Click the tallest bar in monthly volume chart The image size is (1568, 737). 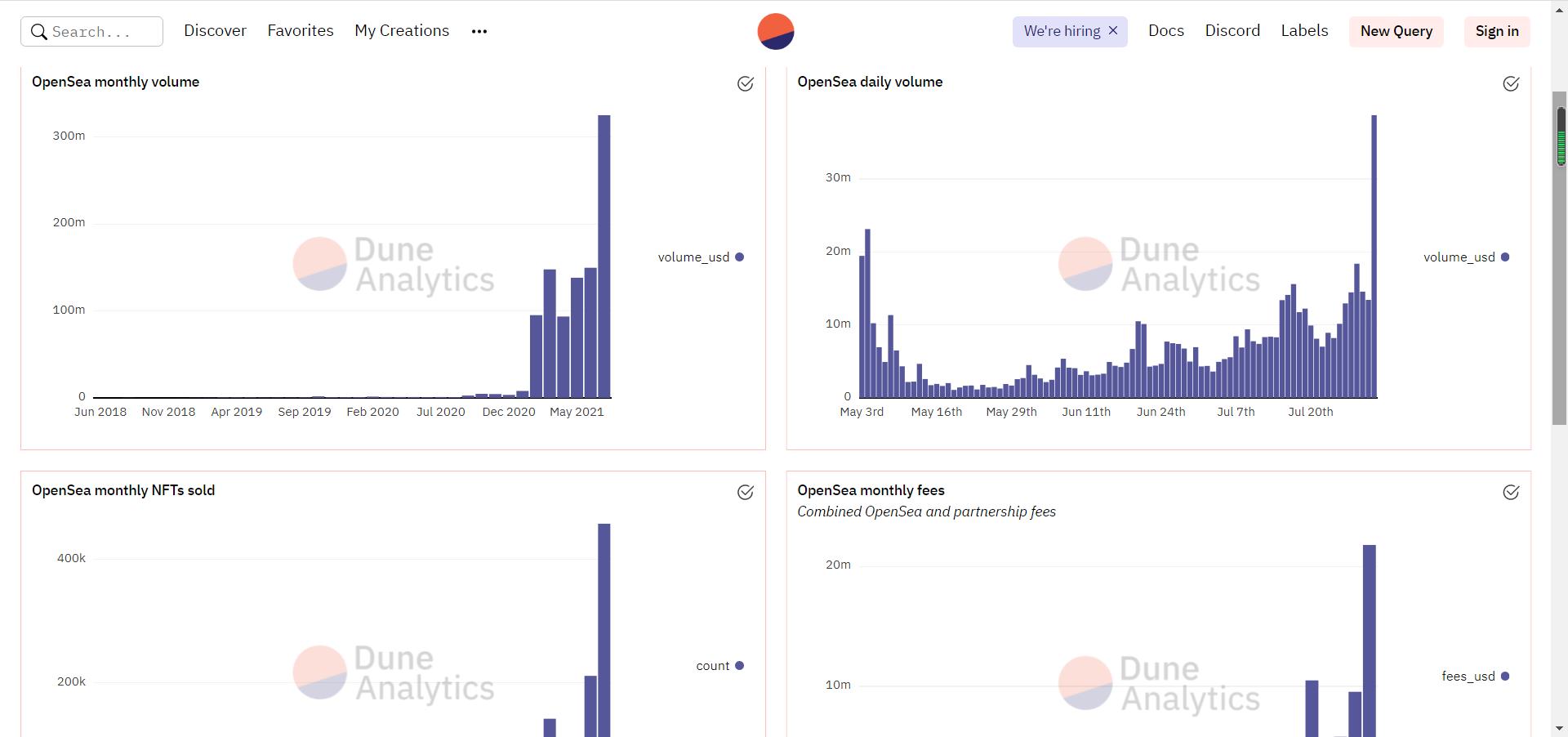(x=604, y=256)
